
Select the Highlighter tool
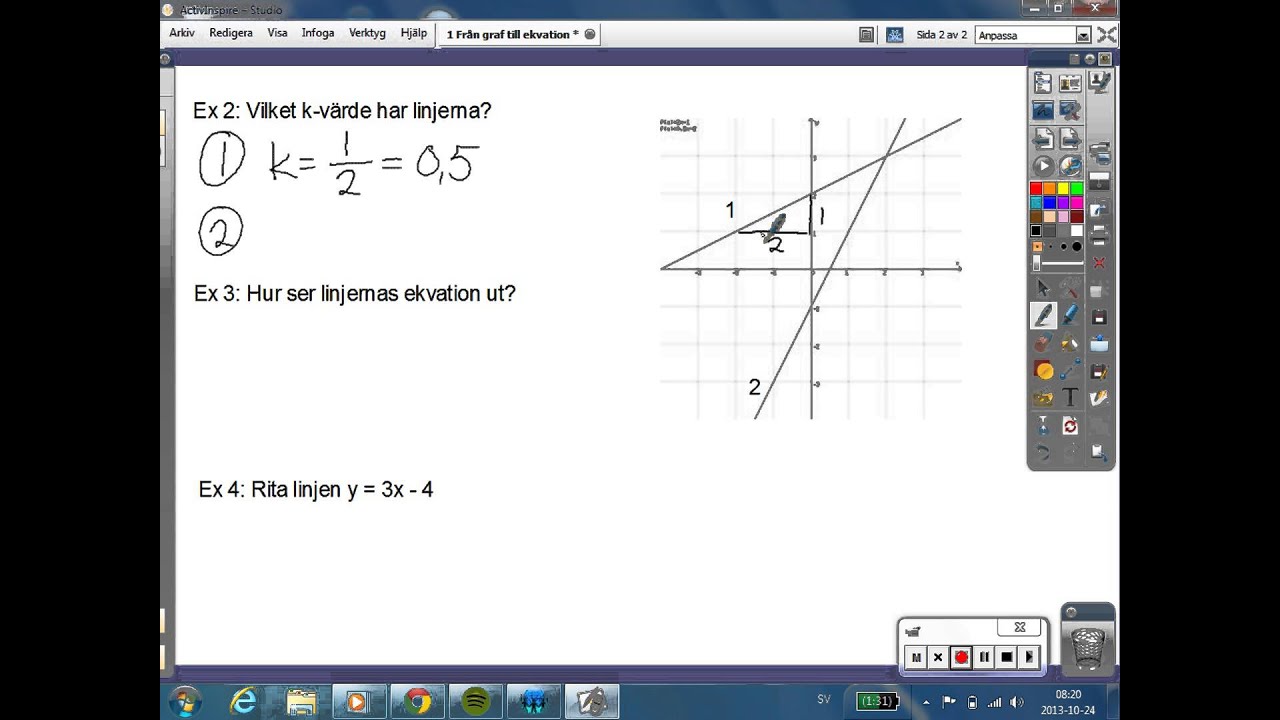click(1071, 315)
